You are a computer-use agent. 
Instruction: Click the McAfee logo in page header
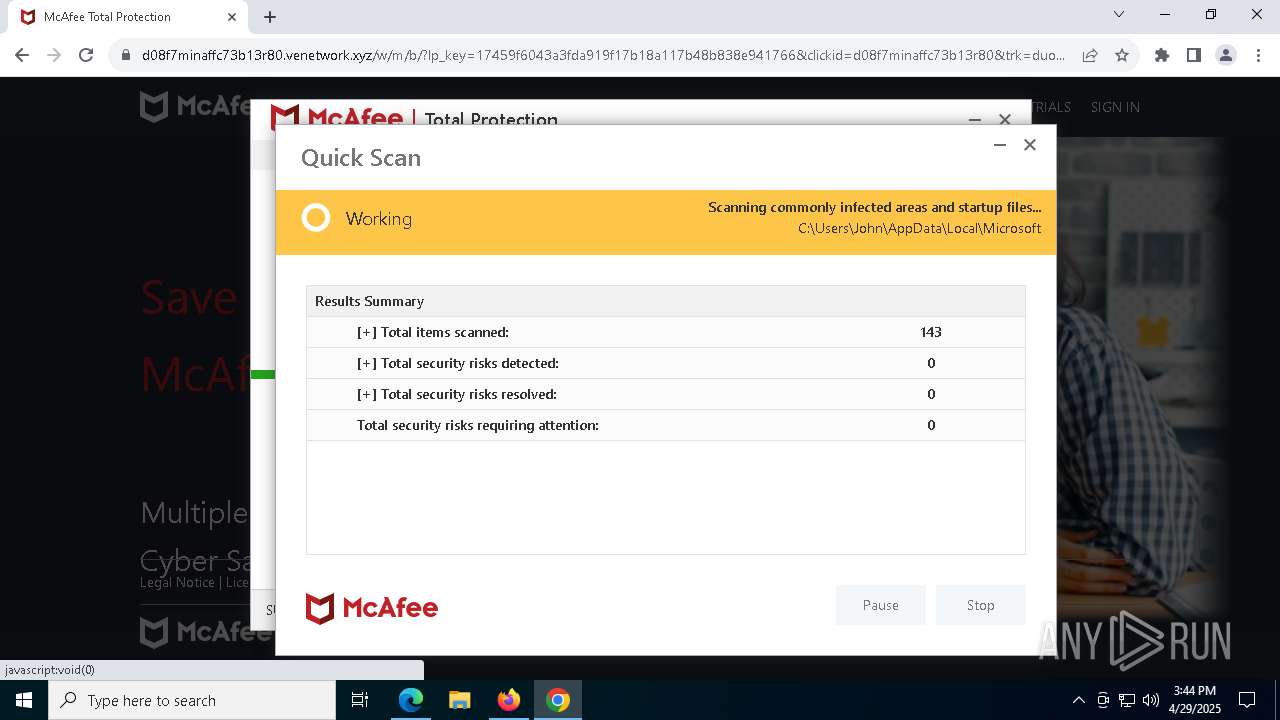click(195, 106)
